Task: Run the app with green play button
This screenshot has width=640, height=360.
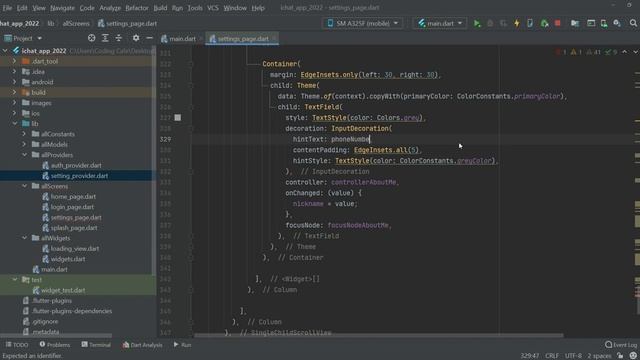Action: 477,23
